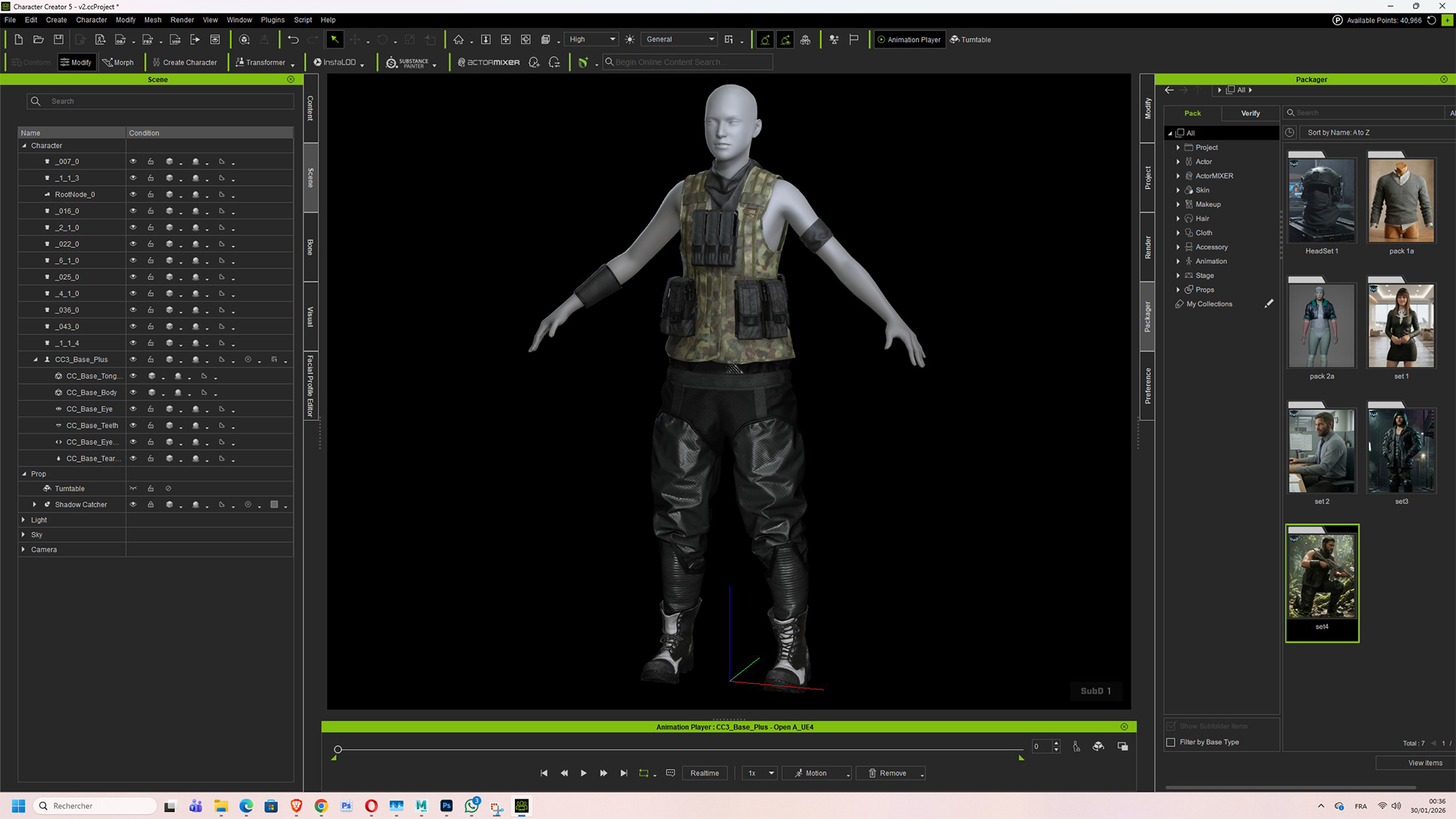The image size is (1456, 819).
Task: Click the Scene search field
Action: (x=161, y=102)
